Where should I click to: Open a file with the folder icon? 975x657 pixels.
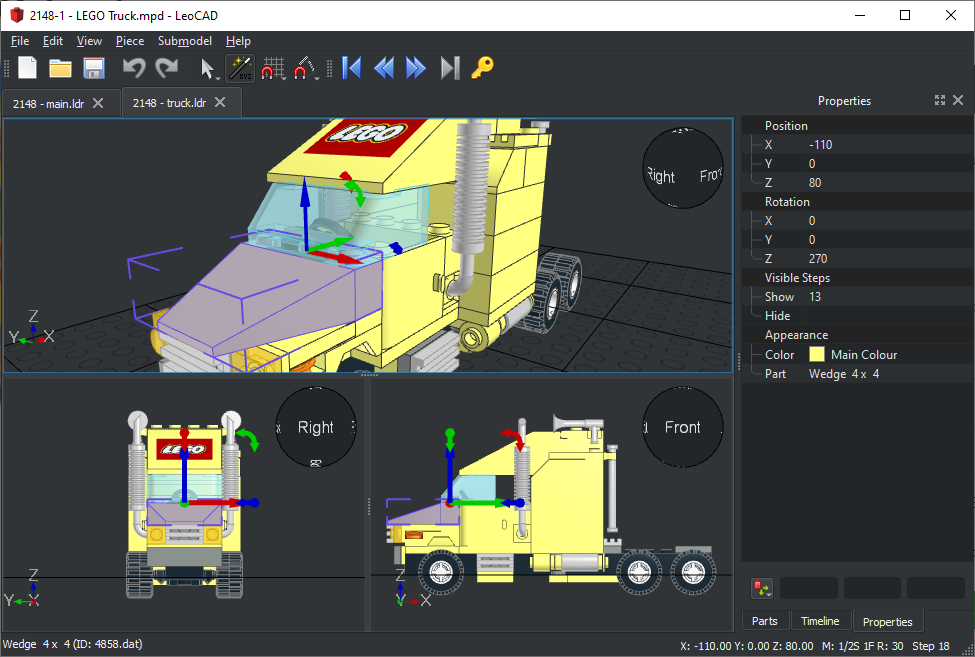click(61, 68)
